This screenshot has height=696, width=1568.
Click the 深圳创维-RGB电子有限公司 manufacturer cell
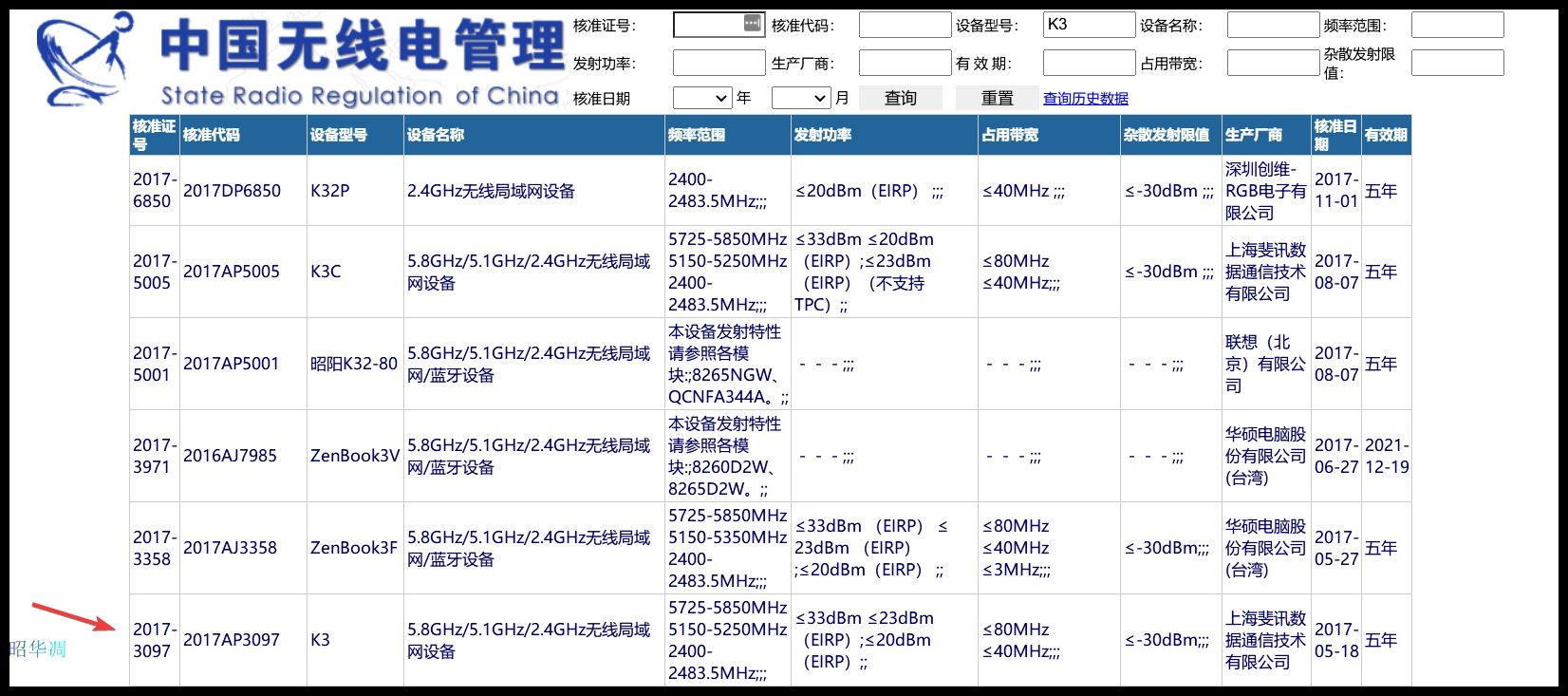(1266, 191)
